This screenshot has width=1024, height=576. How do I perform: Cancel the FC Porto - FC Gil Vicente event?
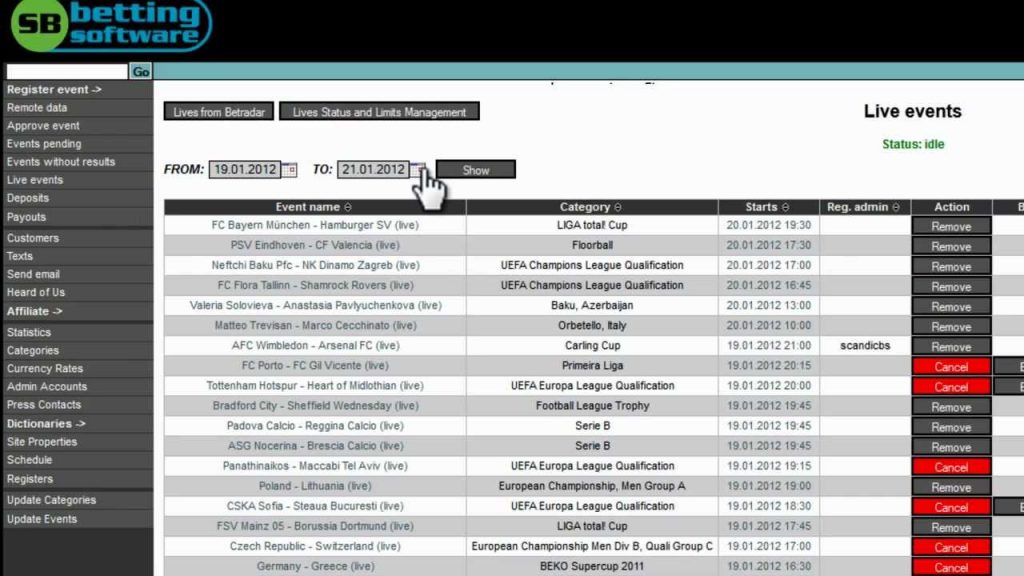click(x=951, y=367)
